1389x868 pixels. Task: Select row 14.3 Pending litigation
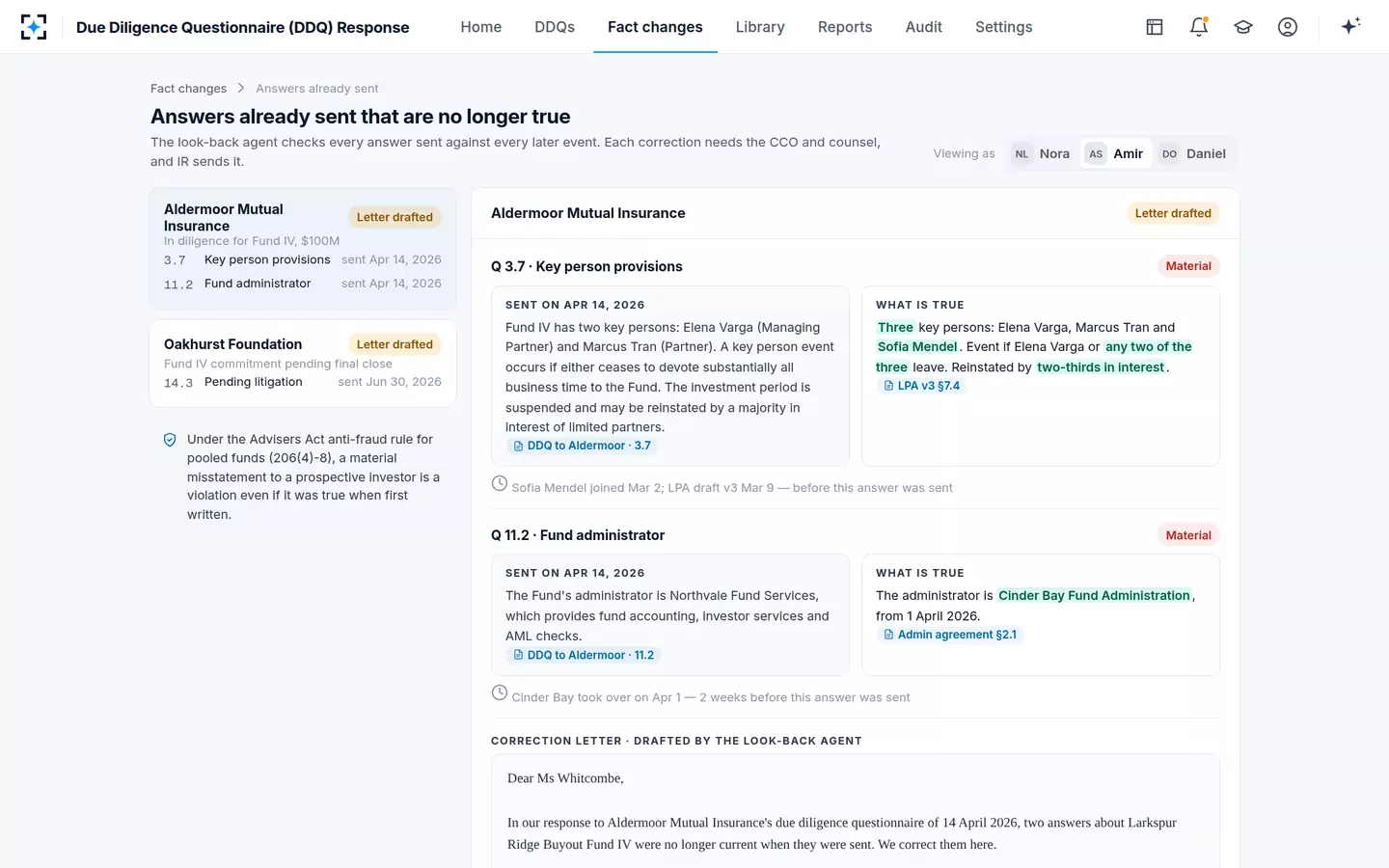coord(303,382)
